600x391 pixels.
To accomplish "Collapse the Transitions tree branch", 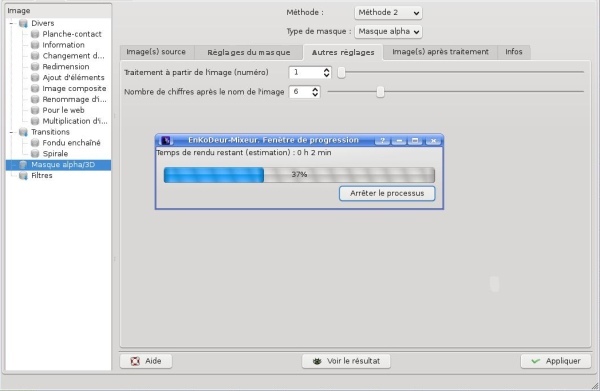I will coord(11,132).
